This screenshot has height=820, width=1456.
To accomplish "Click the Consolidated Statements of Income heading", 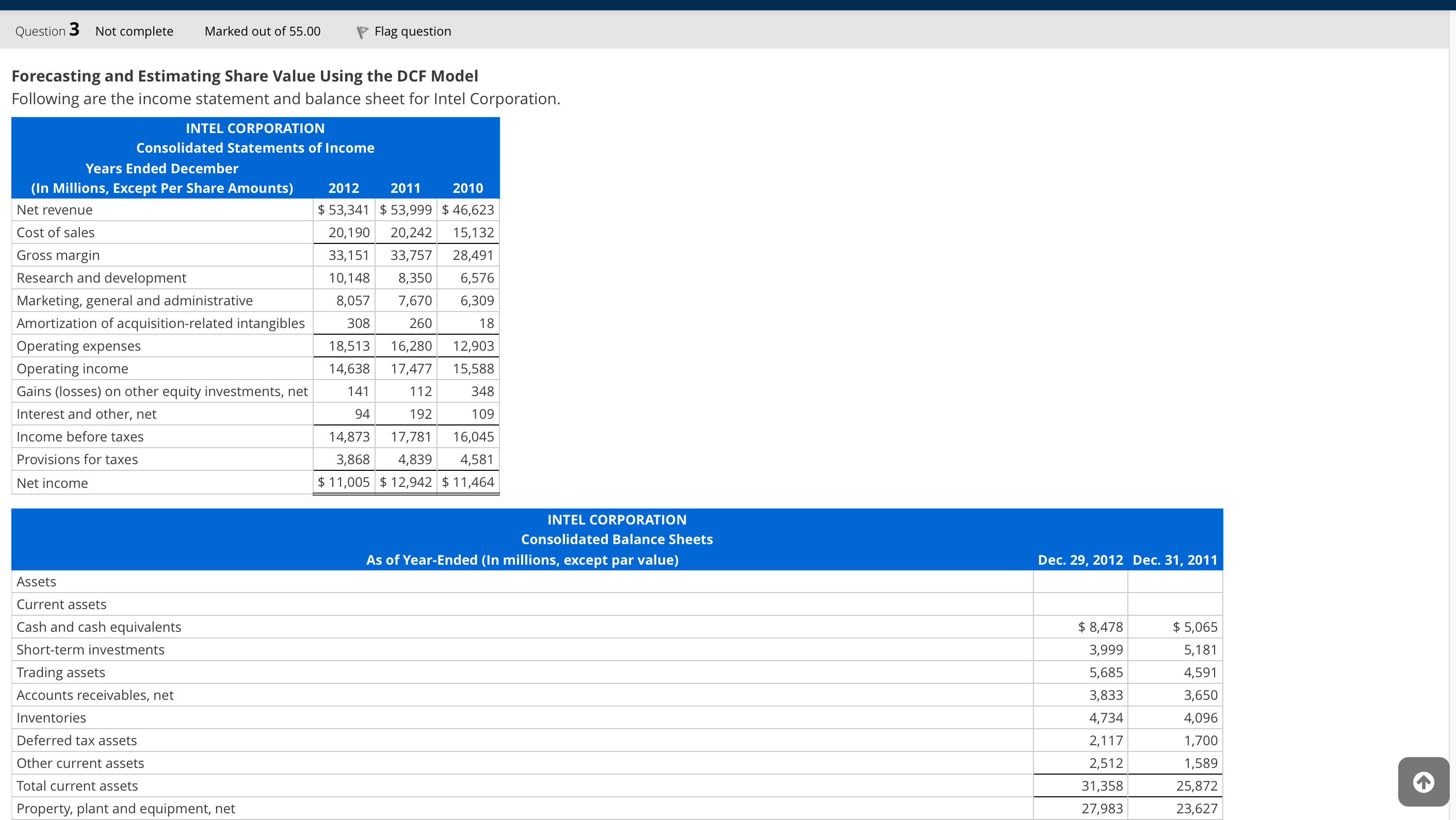I will click(255, 148).
